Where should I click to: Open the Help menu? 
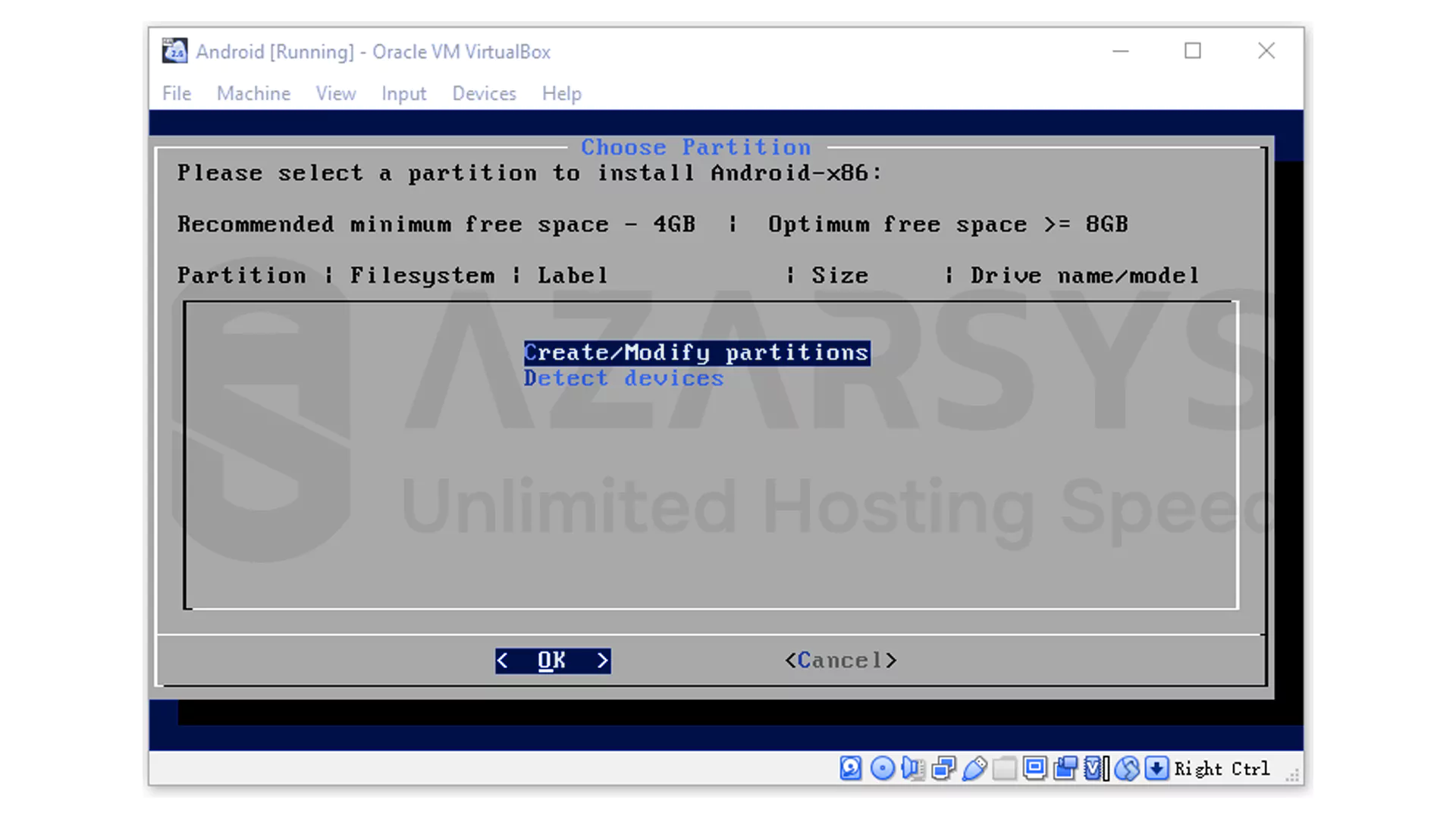[561, 93]
